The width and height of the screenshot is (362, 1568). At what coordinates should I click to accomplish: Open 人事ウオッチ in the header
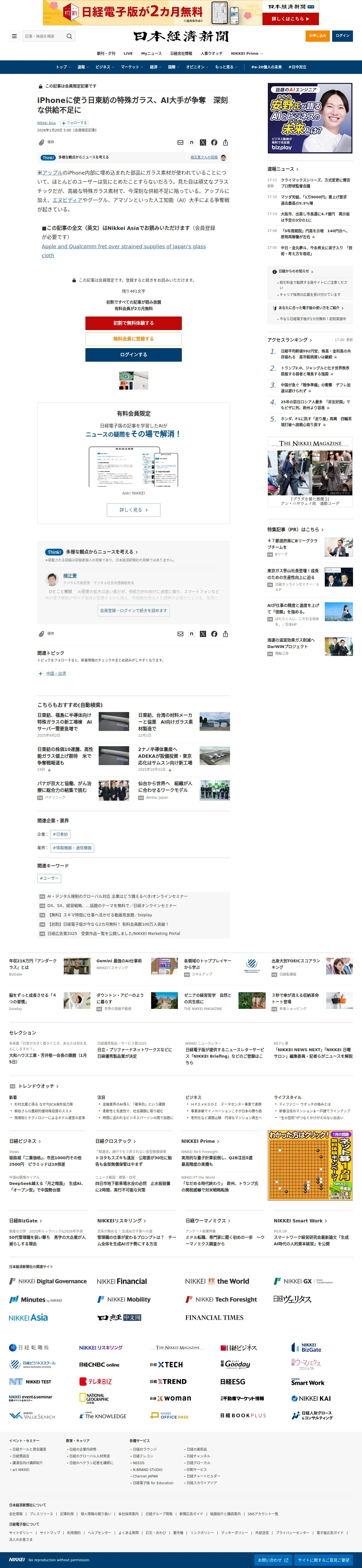pyautogui.click(x=212, y=54)
